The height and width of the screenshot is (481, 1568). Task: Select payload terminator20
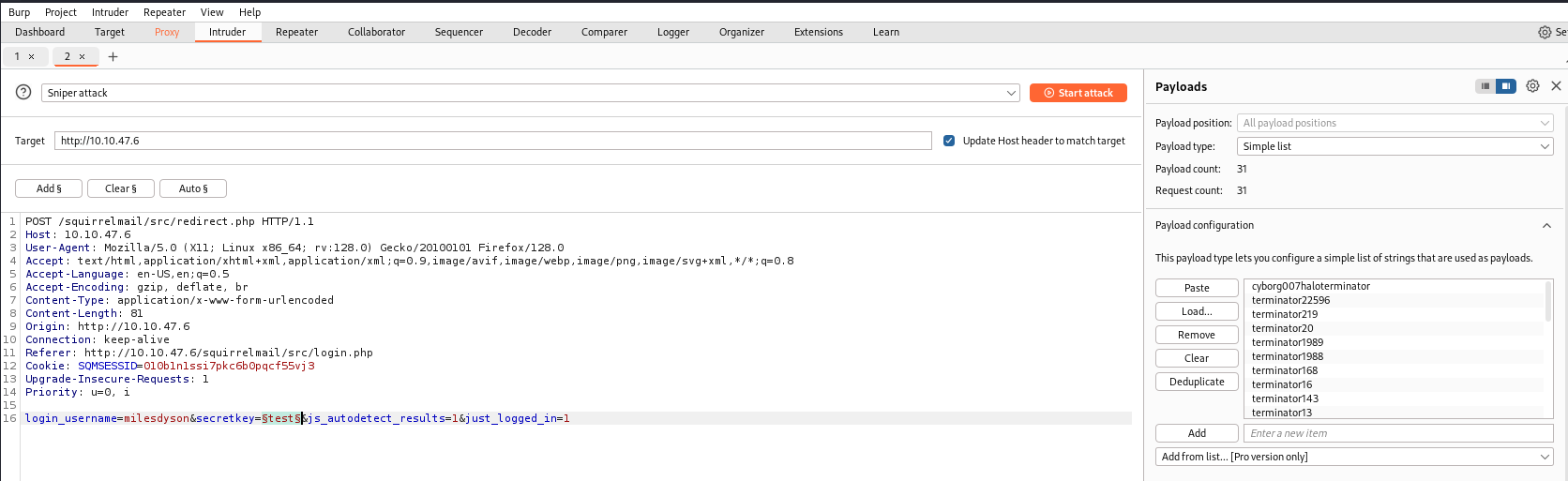1282,328
